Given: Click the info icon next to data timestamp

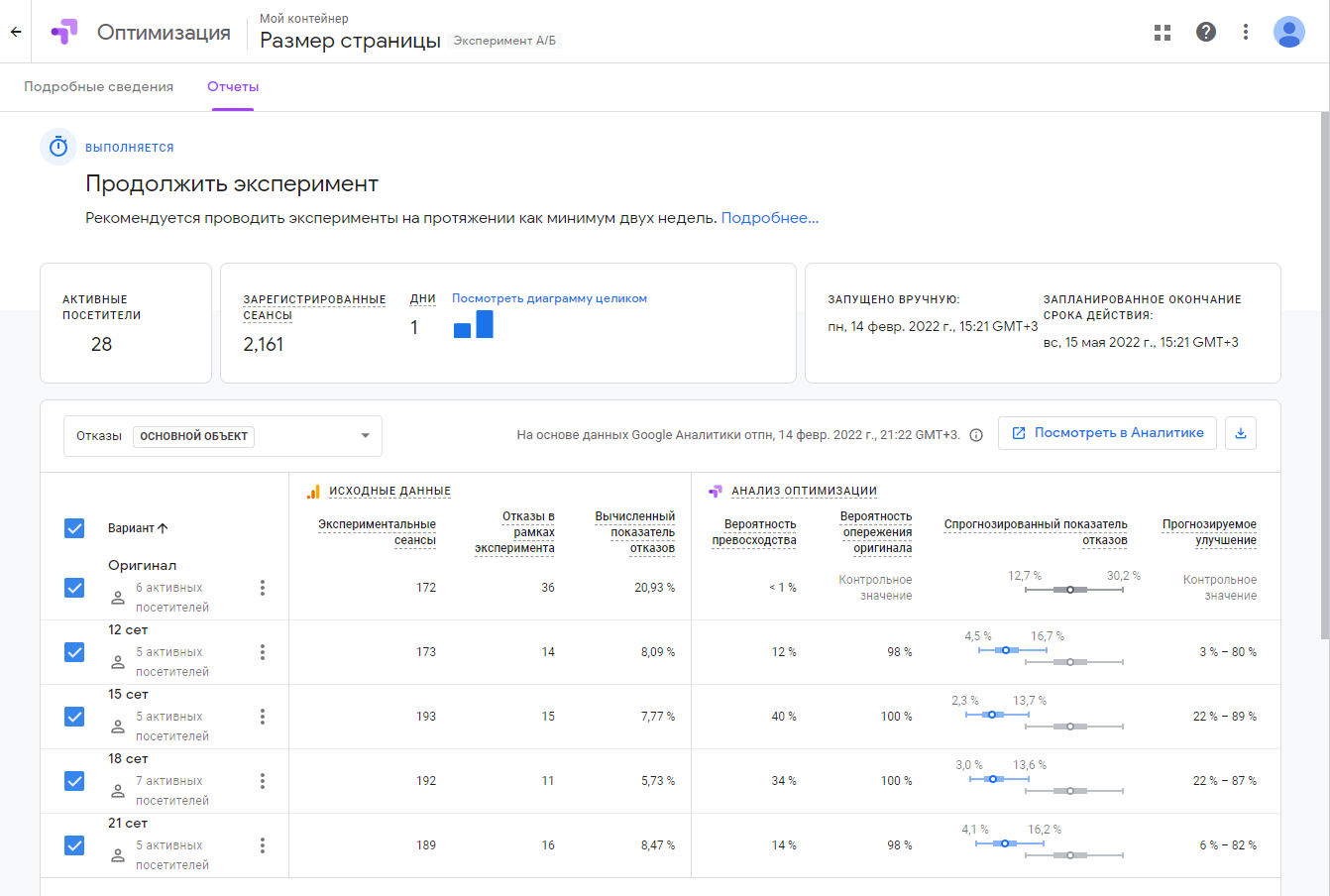Looking at the screenshot, I should click(976, 435).
